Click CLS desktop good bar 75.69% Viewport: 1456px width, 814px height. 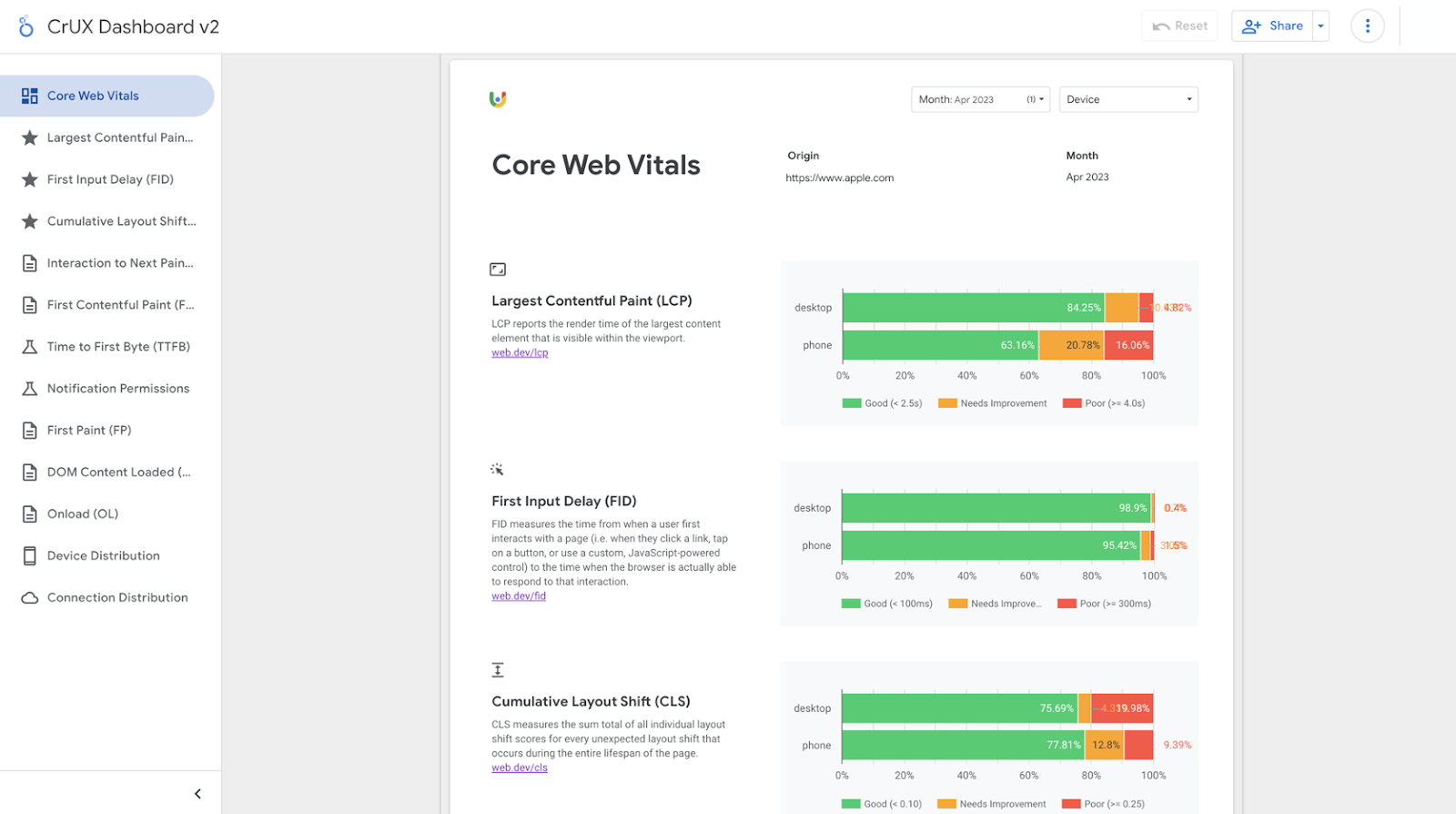click(960, 708)
